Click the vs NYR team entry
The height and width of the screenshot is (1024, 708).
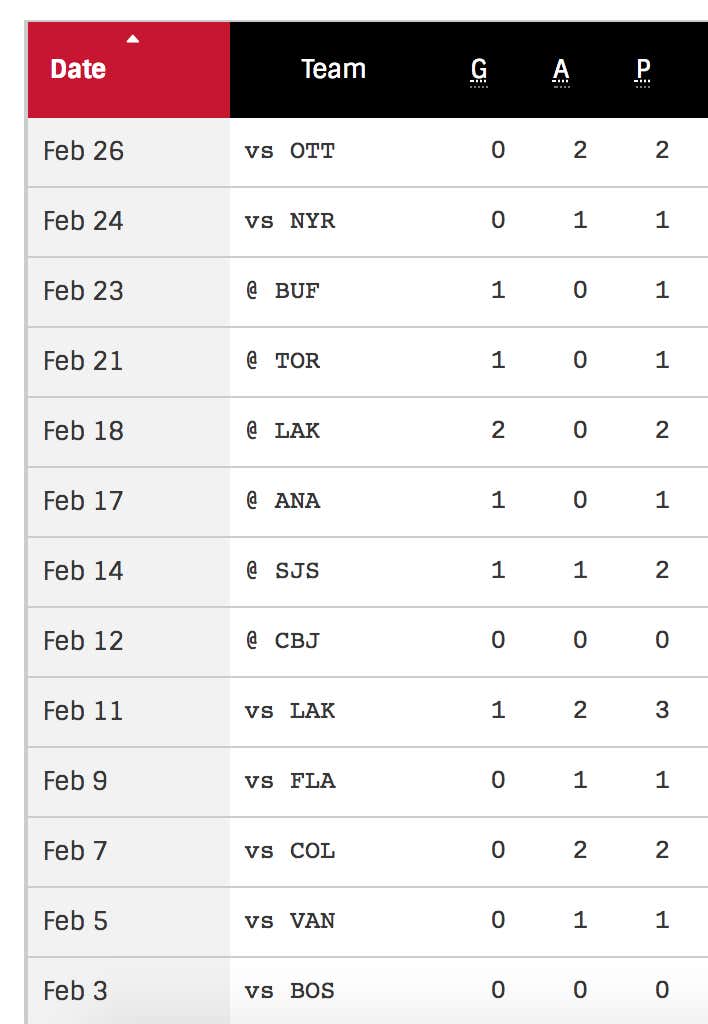[x=290, y=221]
